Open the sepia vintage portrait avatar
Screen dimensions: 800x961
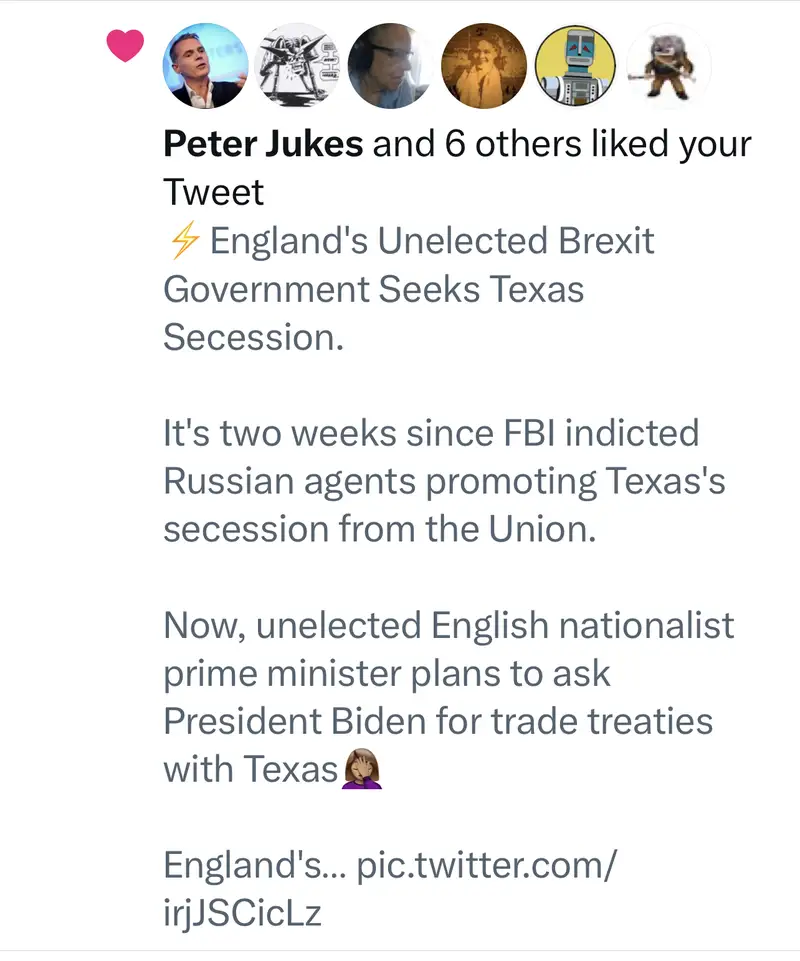[482, 66]
